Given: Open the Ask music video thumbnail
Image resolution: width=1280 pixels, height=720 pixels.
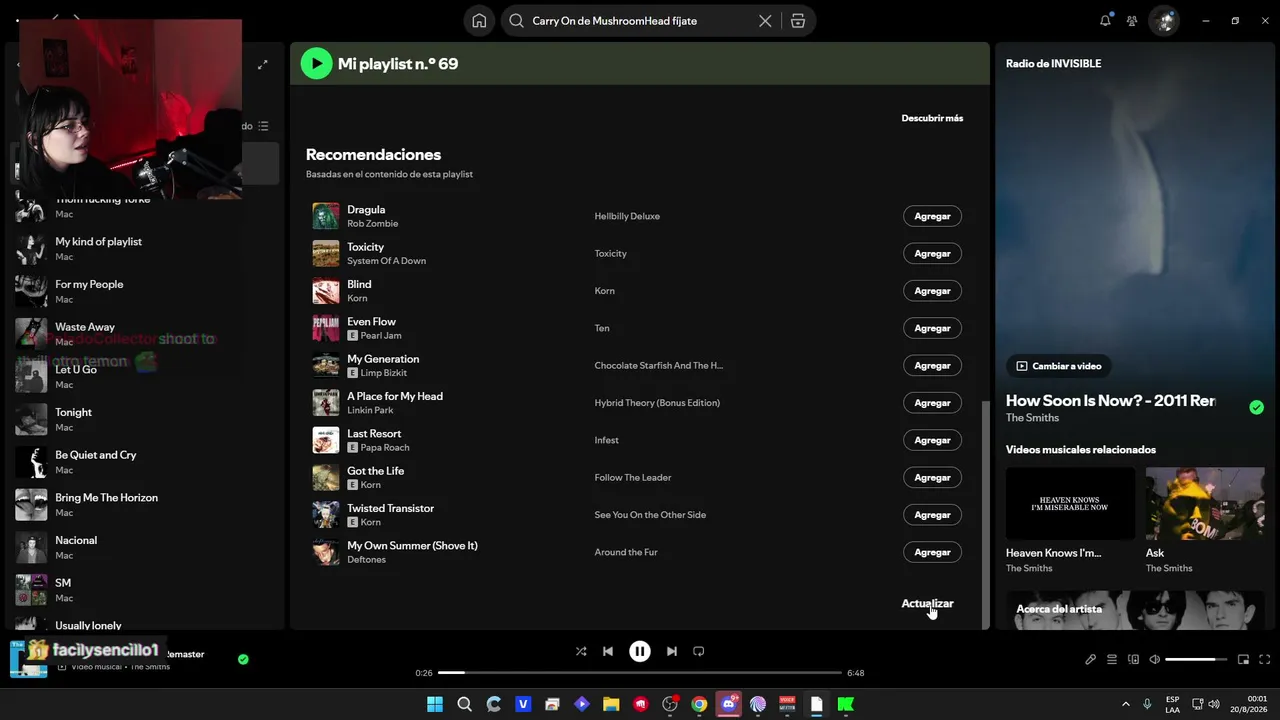Looking at the screenshot, I should [x=1205, y=504].
